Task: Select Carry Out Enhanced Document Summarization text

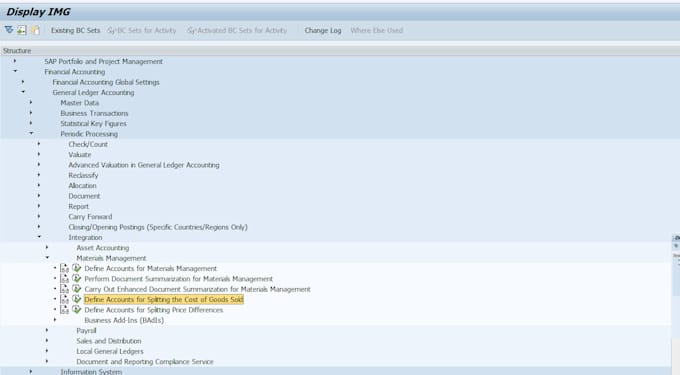Action: pos(197,290)
